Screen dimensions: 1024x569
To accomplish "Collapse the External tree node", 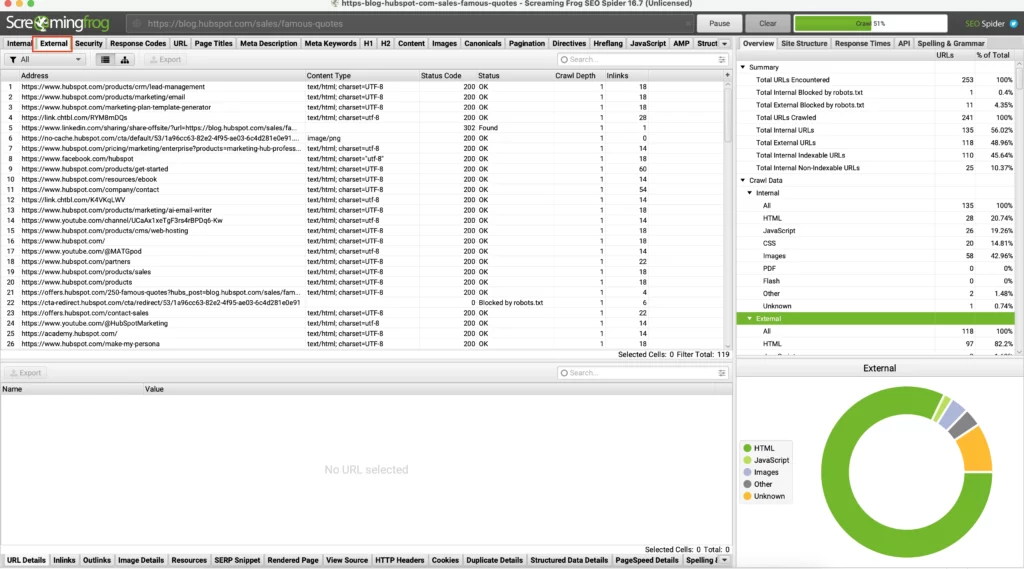I will 750,319.
